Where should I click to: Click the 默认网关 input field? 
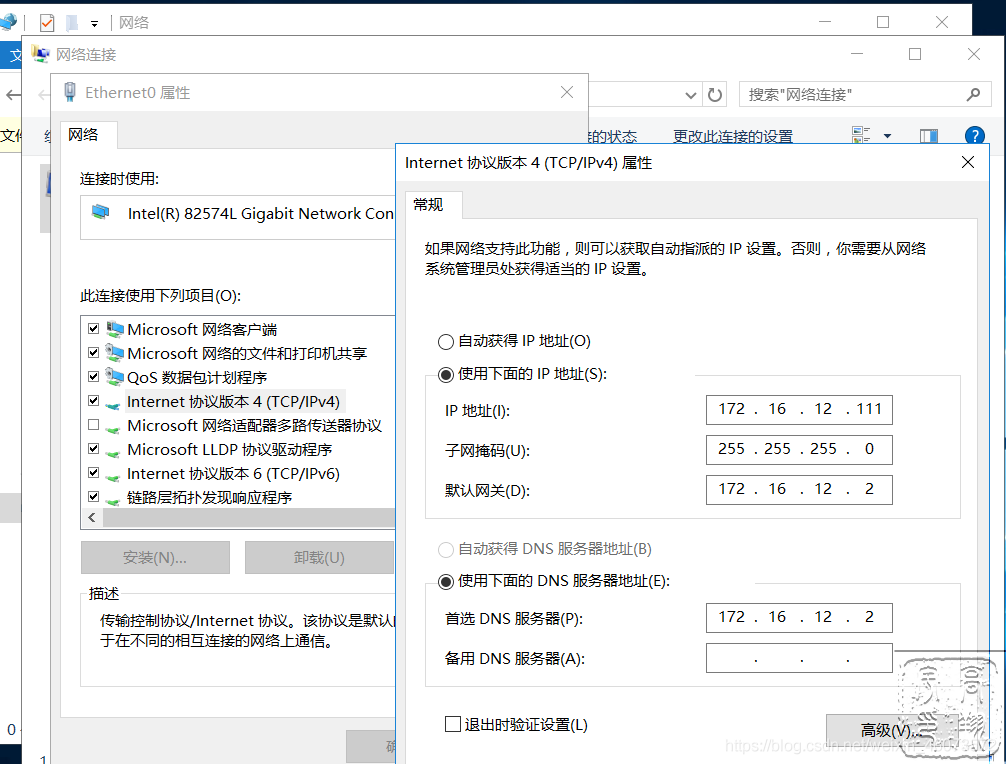(799, 490)
